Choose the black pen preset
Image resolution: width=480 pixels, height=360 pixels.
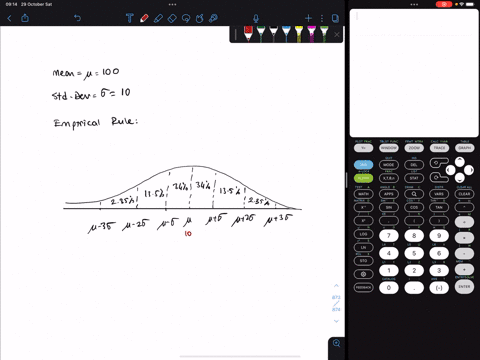273,34
